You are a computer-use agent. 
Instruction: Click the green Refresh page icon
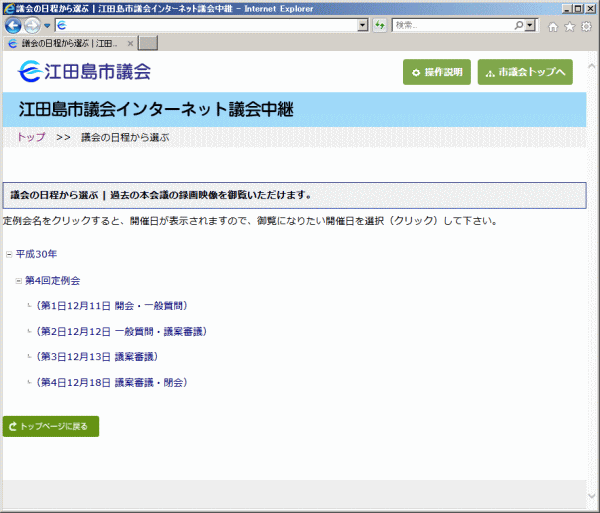pyautogui.click(x=380, y=25)
